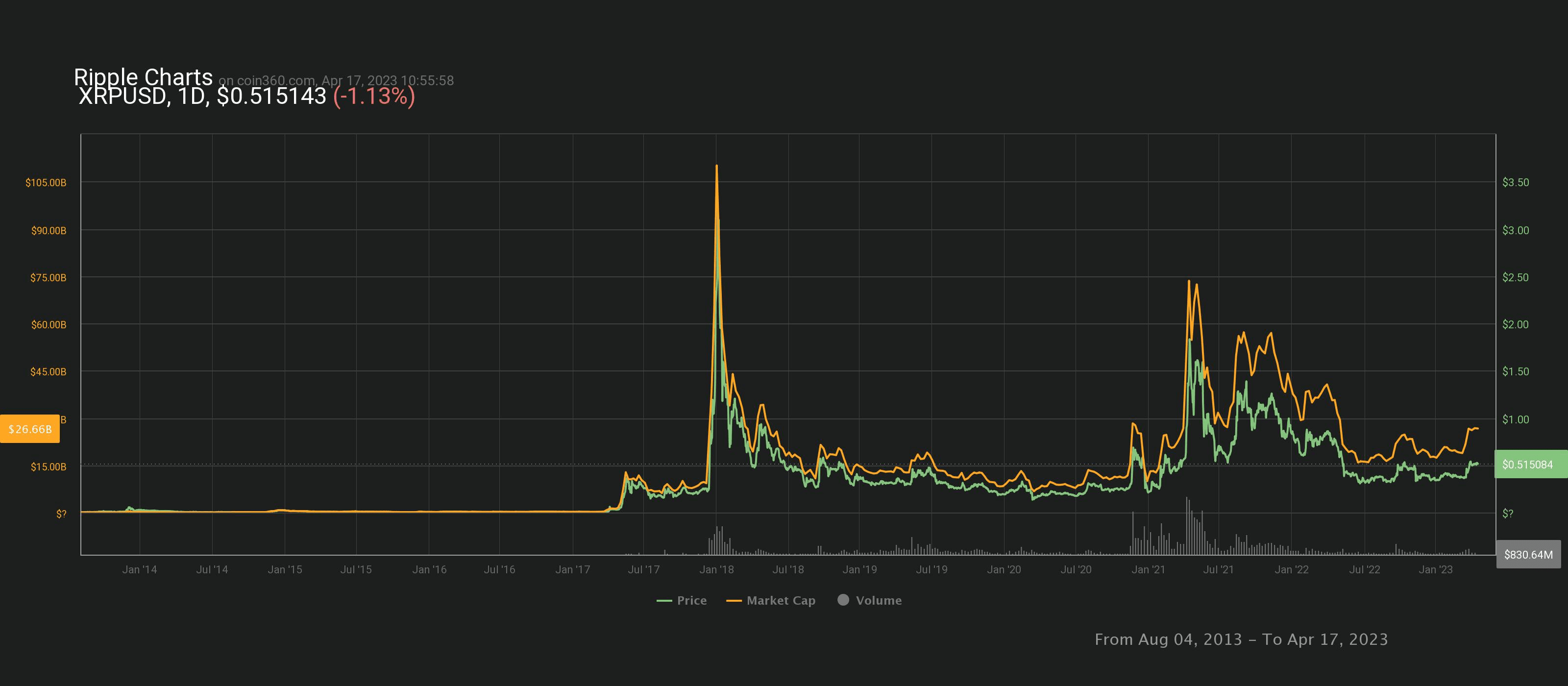Image resolution: width=1568 pixels, height=686 pixels.
Task: Click the Jan '20 time axis label
Action: [1004, 570]
